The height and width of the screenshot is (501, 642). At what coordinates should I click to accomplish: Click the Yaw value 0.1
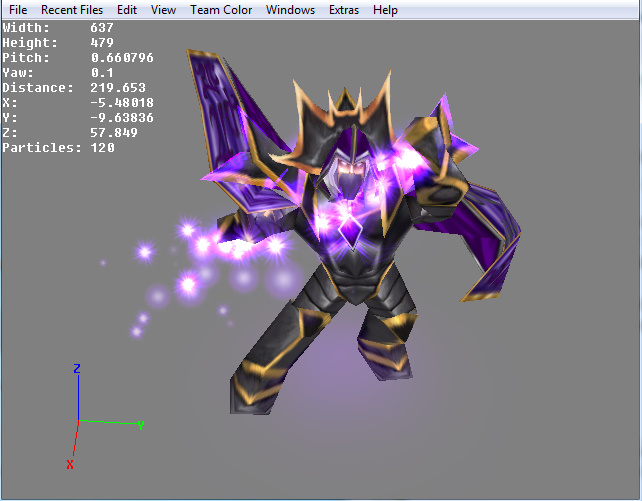tap(102, 73)
